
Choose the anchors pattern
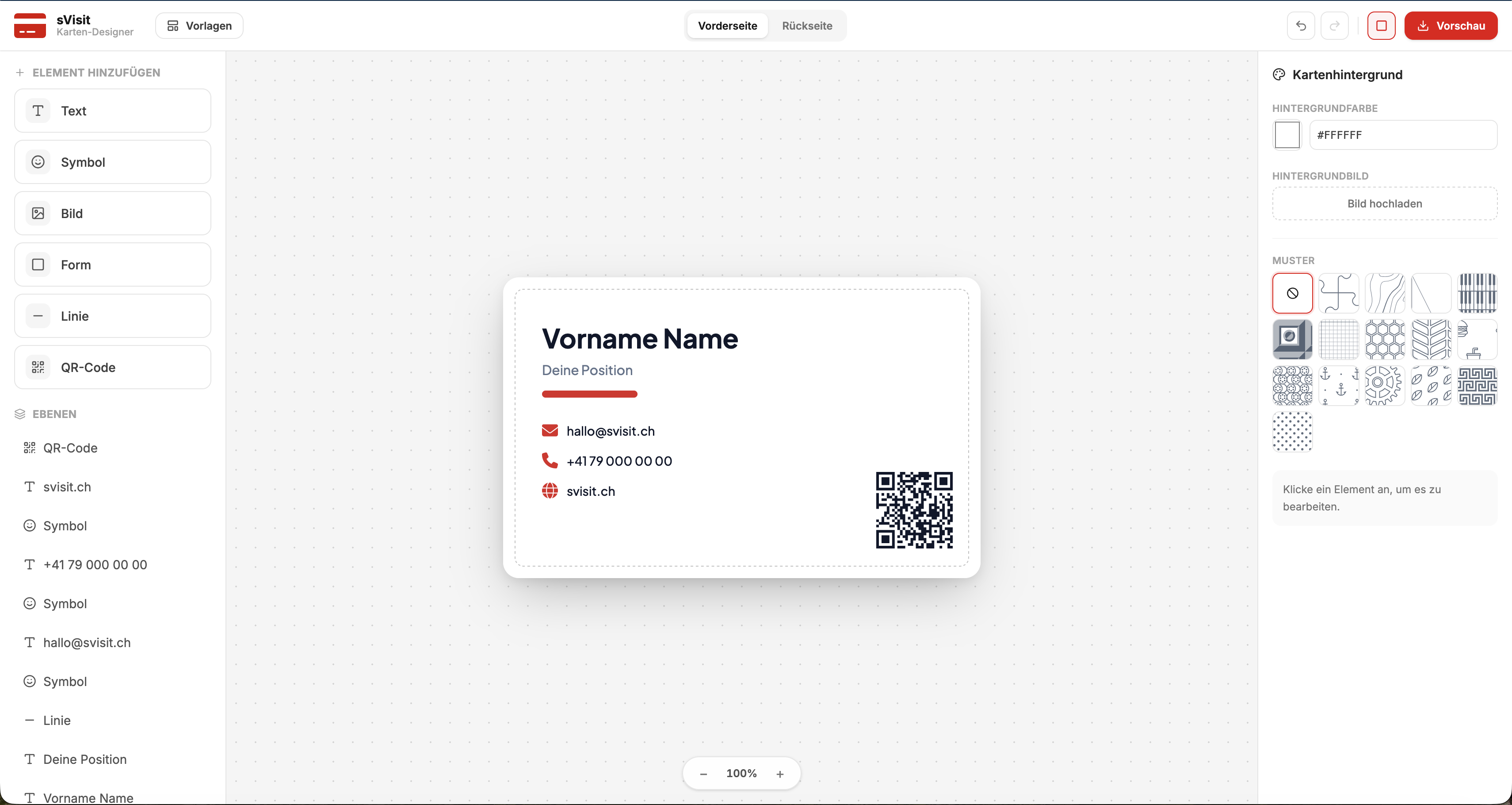tap(1339, 386)
